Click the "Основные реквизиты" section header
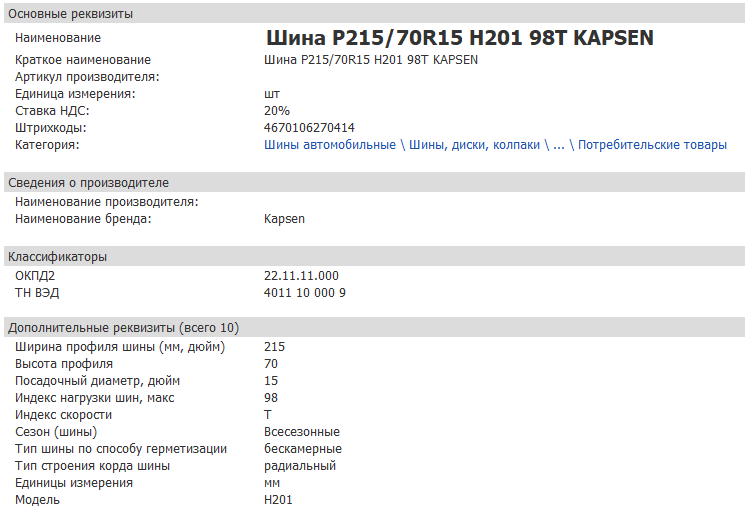745x515 pixels. click(70, 14)
